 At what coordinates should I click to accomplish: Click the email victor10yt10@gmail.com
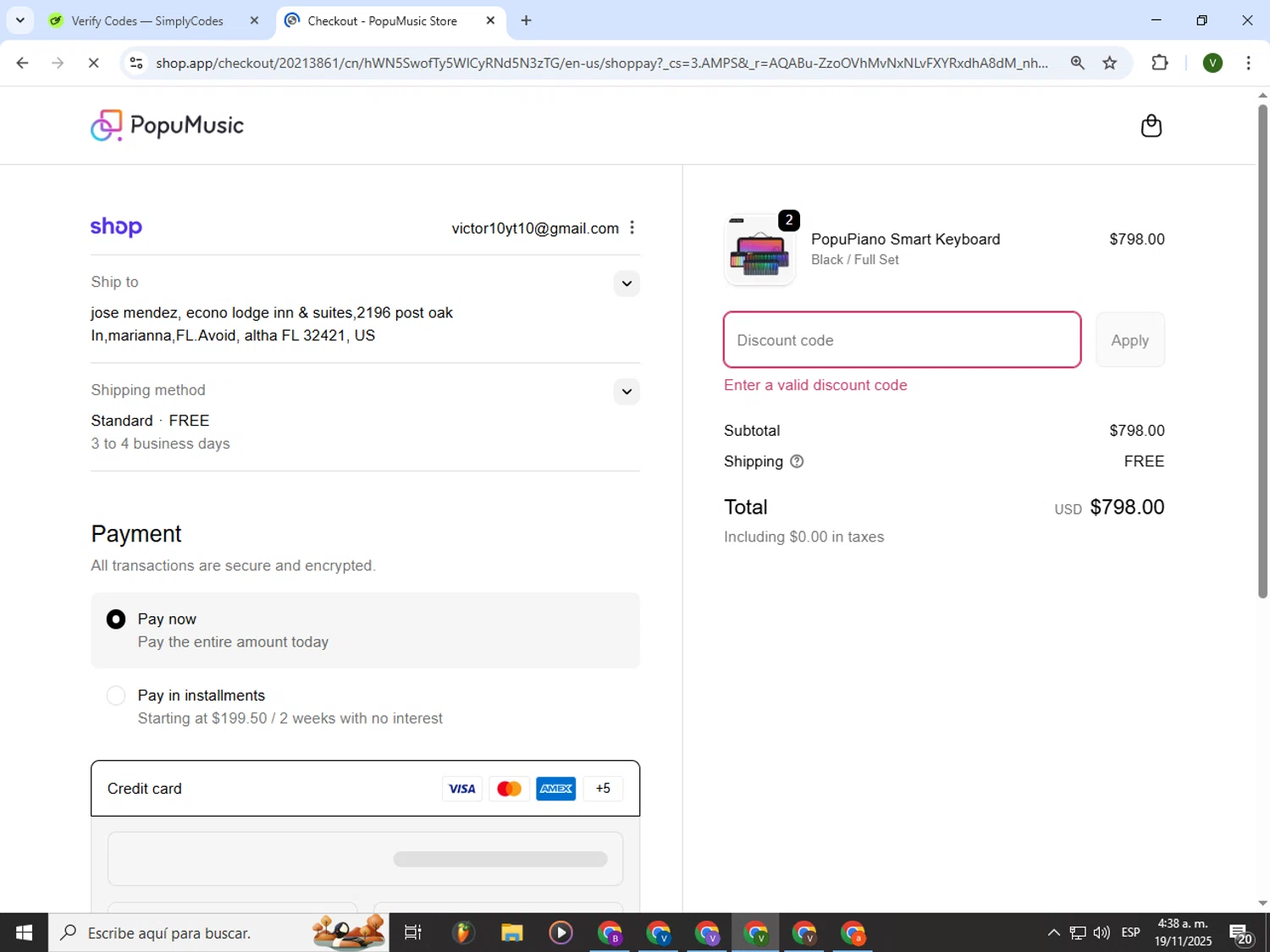tap(535, 228)
